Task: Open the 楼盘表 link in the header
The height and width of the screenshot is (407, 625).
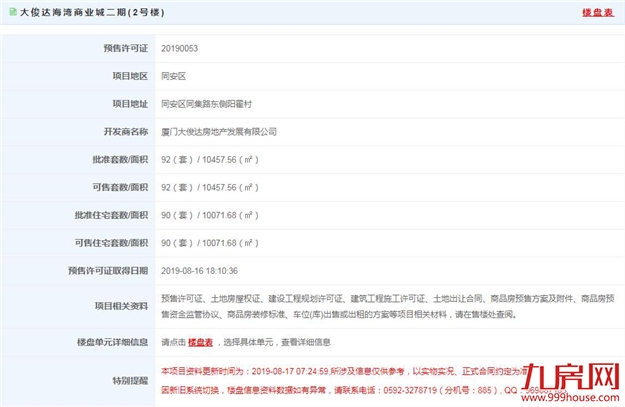Action: coord(598,12)
